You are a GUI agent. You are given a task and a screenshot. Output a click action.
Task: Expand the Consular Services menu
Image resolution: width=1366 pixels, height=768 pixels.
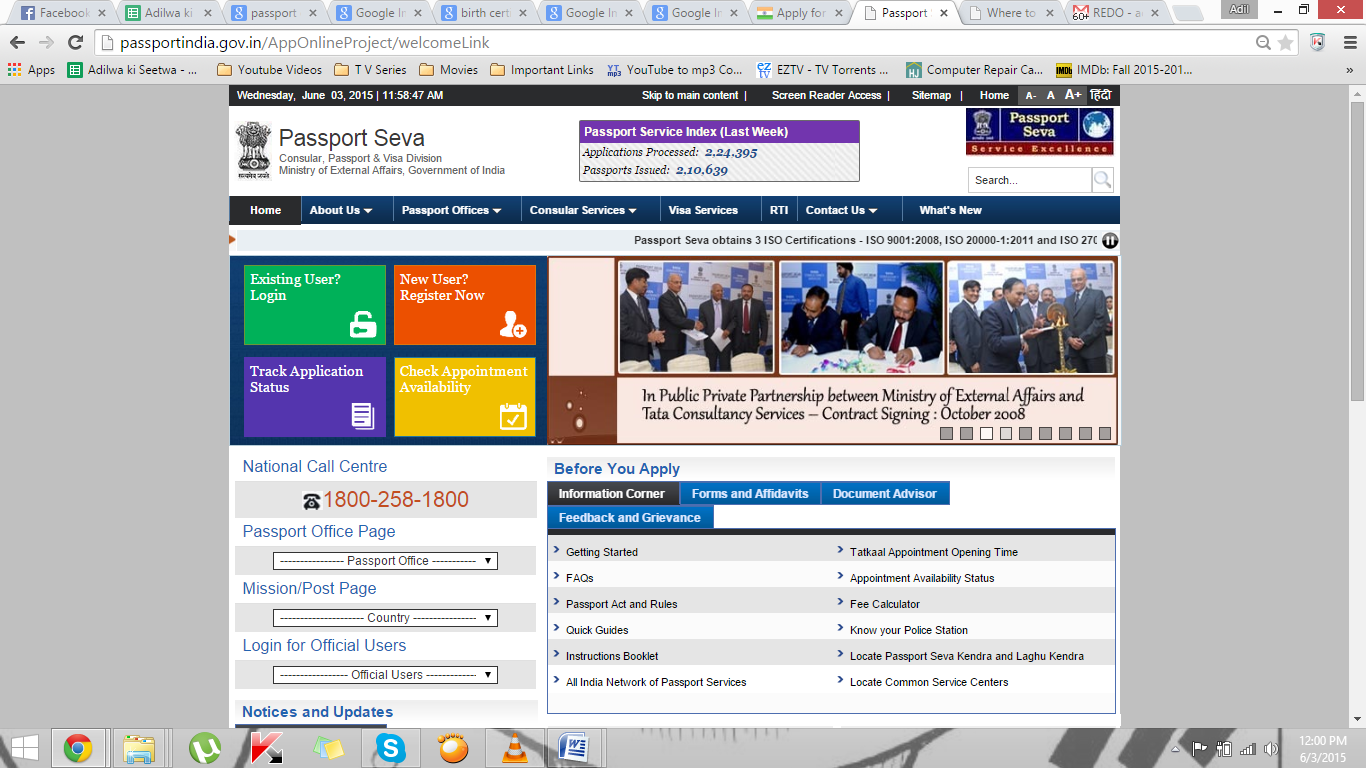pos(583,210)
